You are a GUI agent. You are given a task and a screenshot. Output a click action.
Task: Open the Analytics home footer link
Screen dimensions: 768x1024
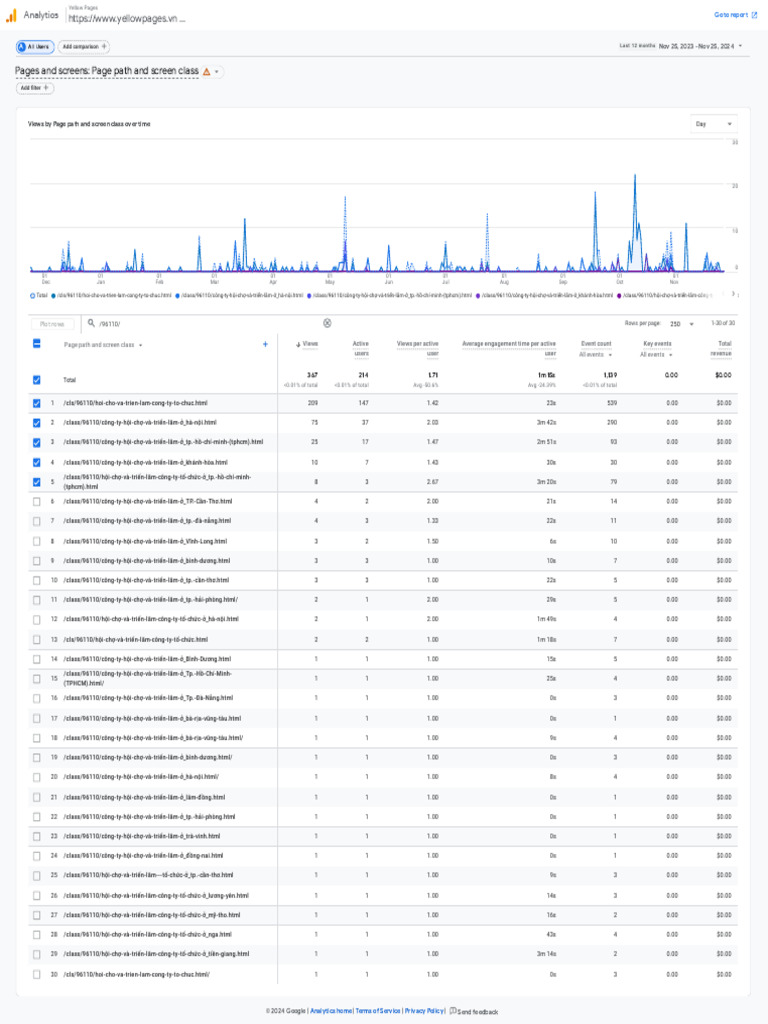[331, 1011]
